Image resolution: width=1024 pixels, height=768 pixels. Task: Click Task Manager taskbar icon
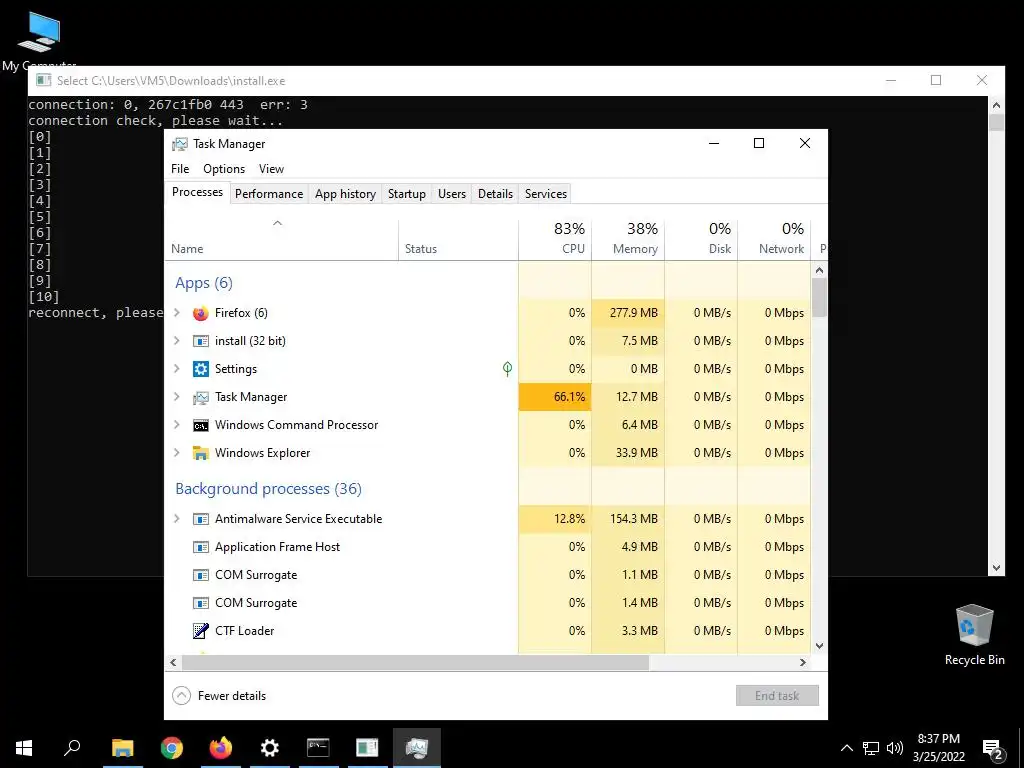(x=417, y=748)
